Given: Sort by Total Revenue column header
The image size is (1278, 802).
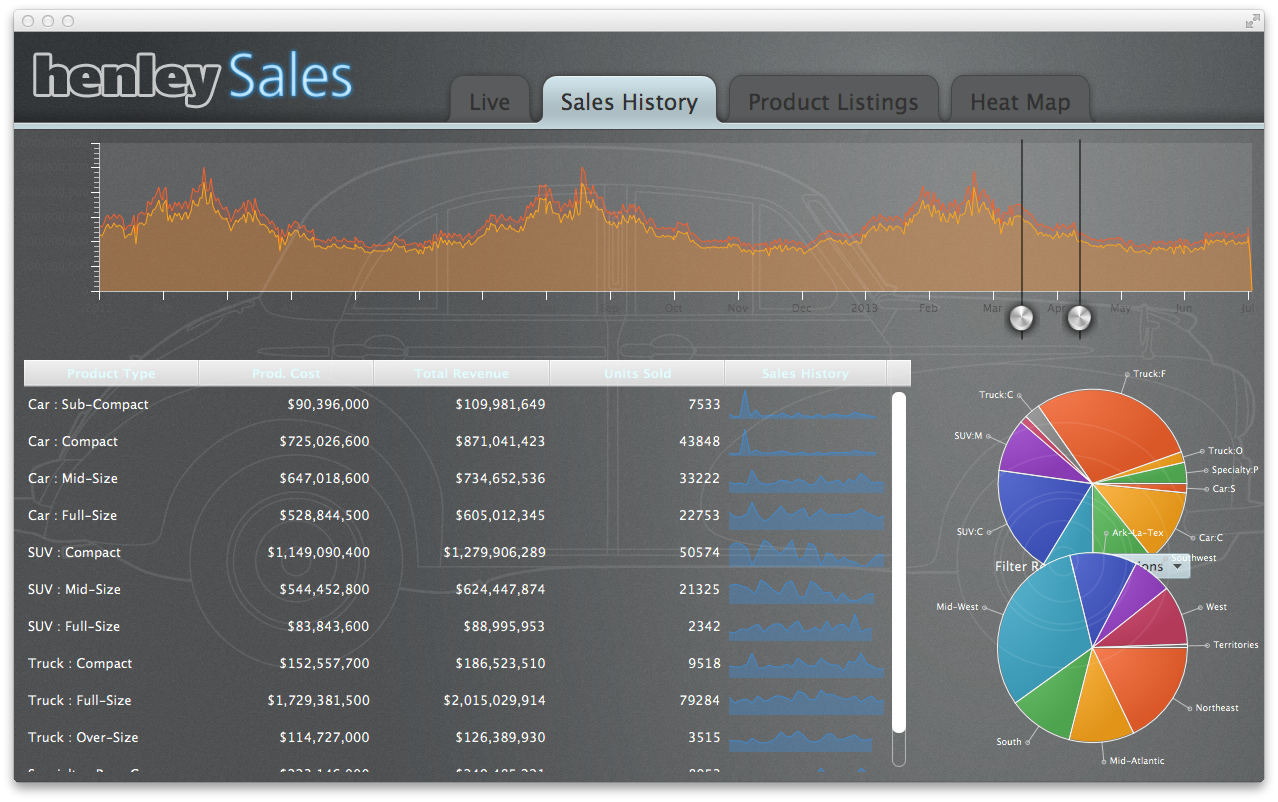Looking at the screenshot, I should click(461, 374).
